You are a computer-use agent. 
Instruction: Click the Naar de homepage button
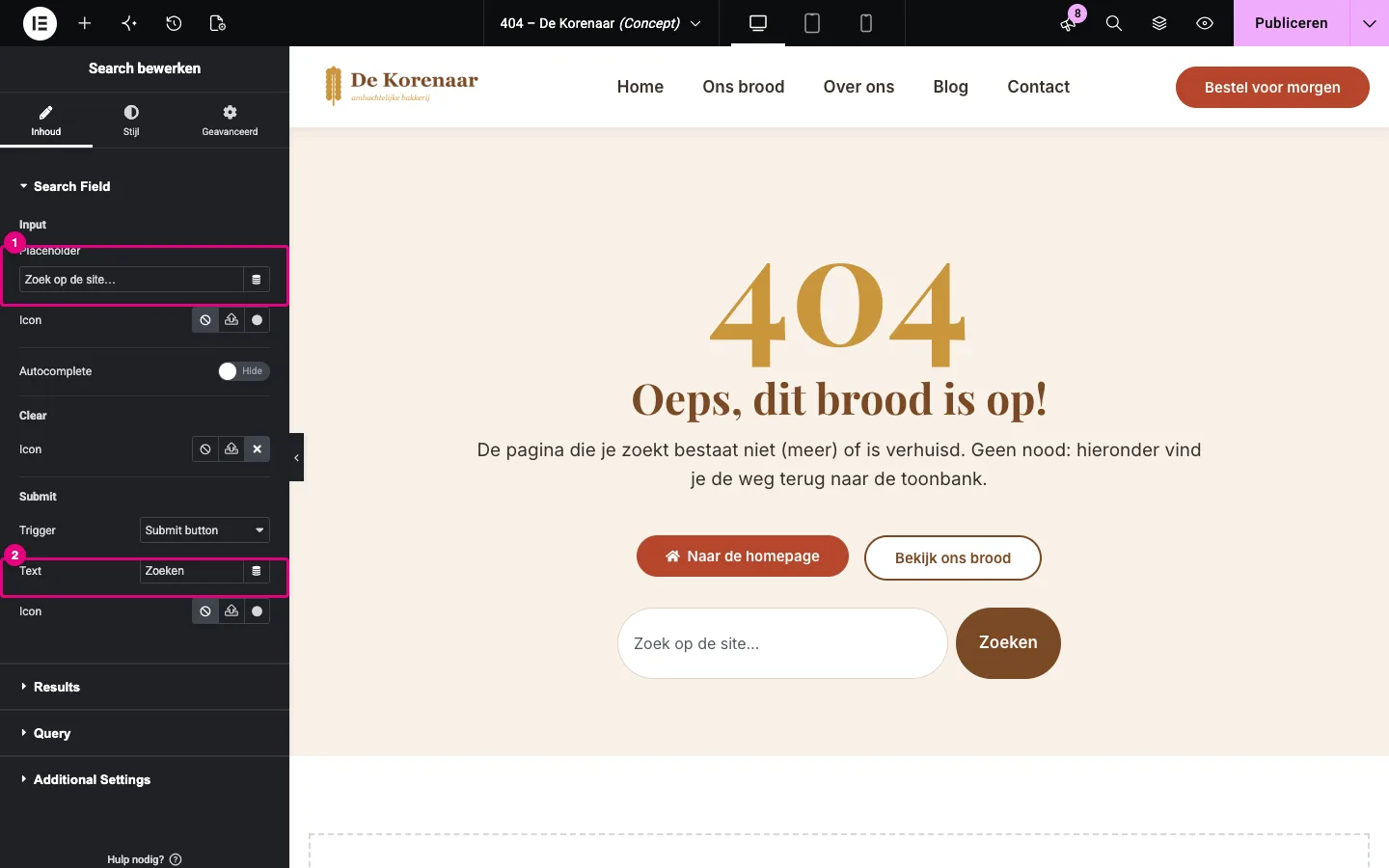point(743,556)
